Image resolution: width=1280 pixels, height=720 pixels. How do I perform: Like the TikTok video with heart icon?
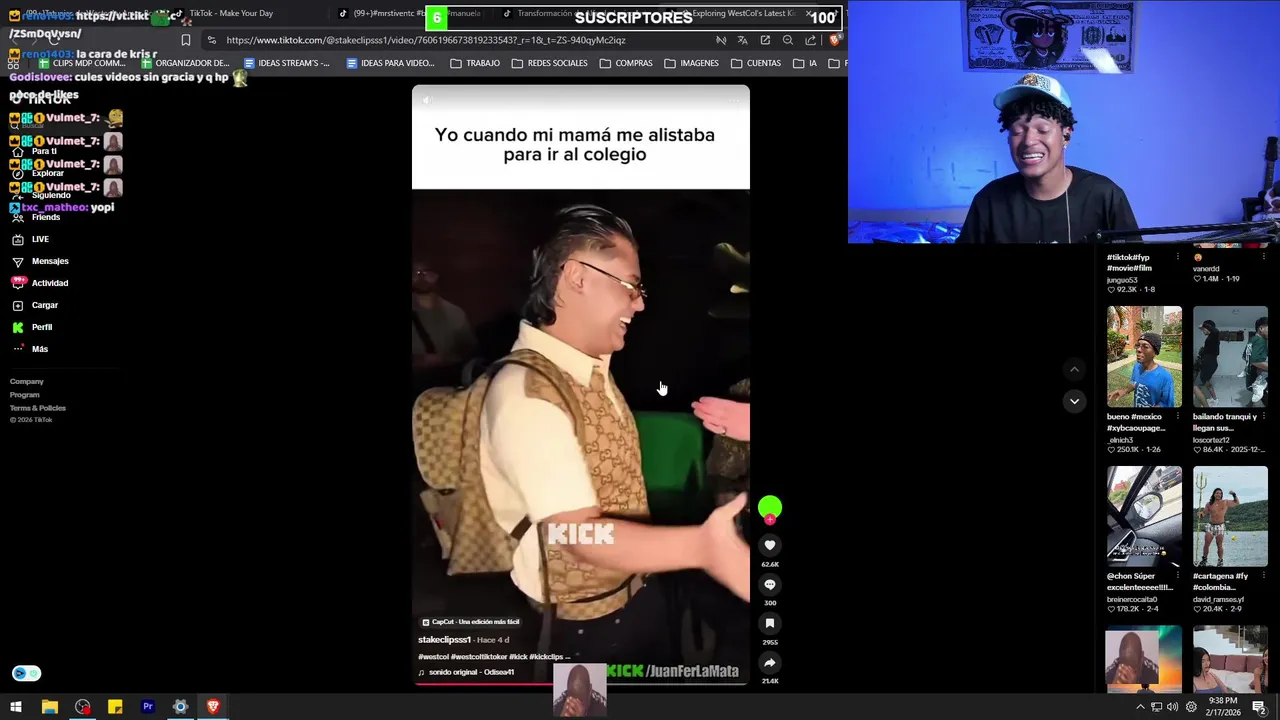(769, 545)
